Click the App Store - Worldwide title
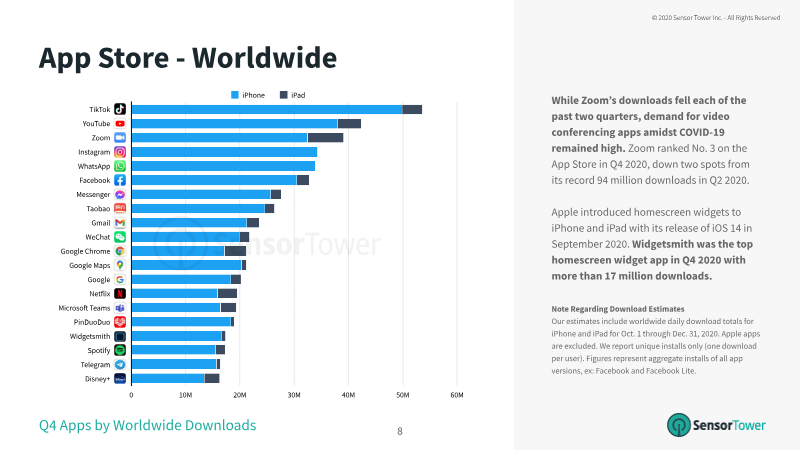This screenshot has width=800, height=450. click(x=188, y=58)
